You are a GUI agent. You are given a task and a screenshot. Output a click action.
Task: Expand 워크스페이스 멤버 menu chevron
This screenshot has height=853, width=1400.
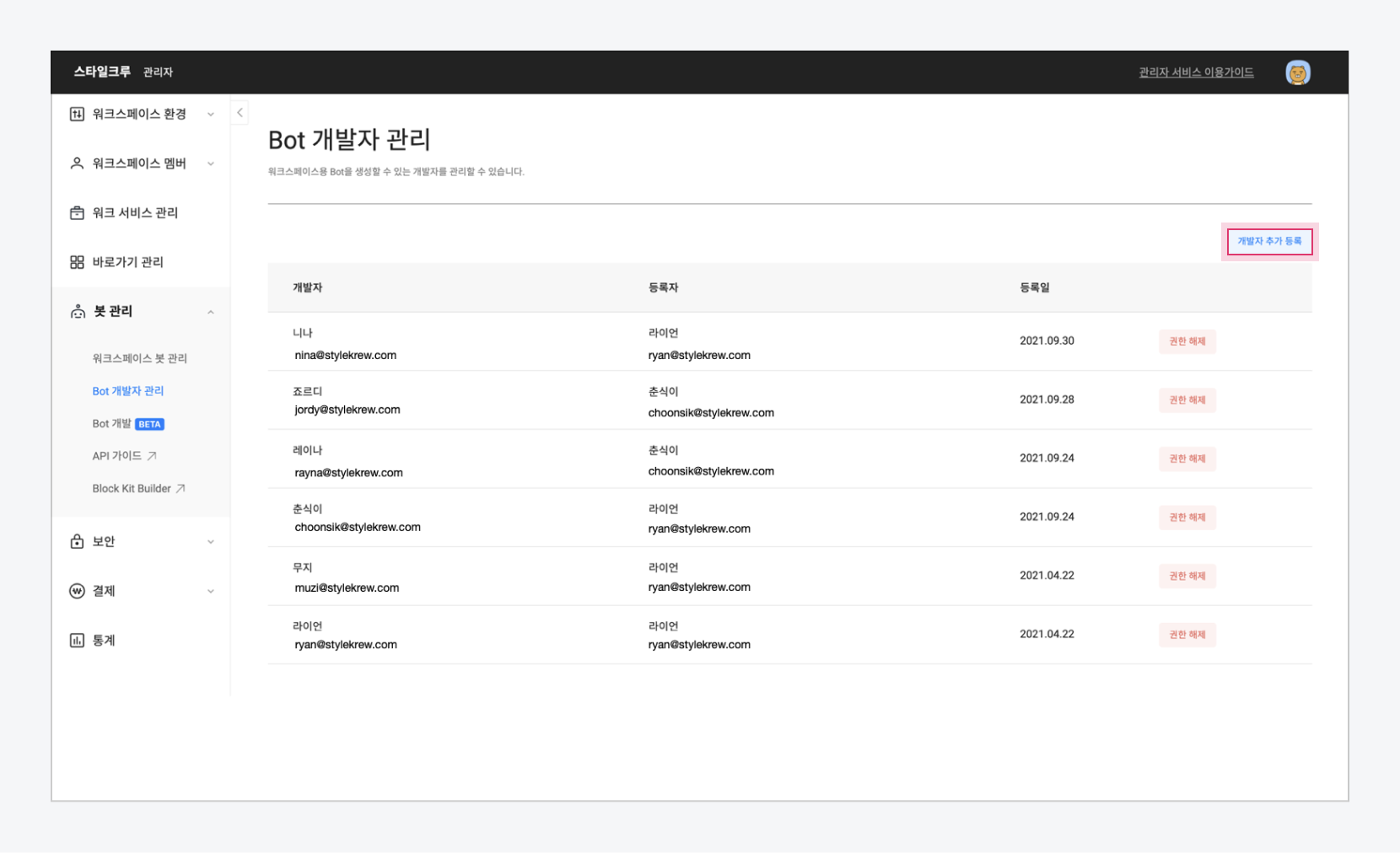click(x=211, y=164)
